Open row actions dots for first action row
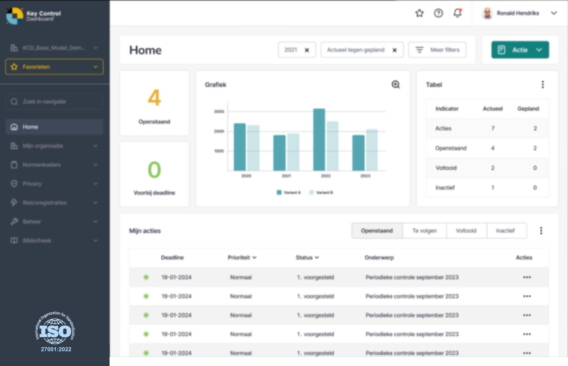 click(x=527, y=277)
